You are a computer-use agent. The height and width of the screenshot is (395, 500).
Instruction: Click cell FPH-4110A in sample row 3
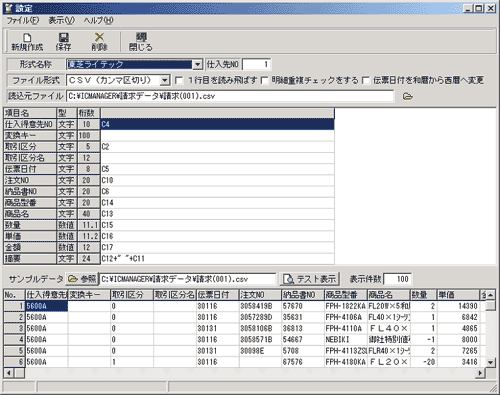(x=346, y=328)
